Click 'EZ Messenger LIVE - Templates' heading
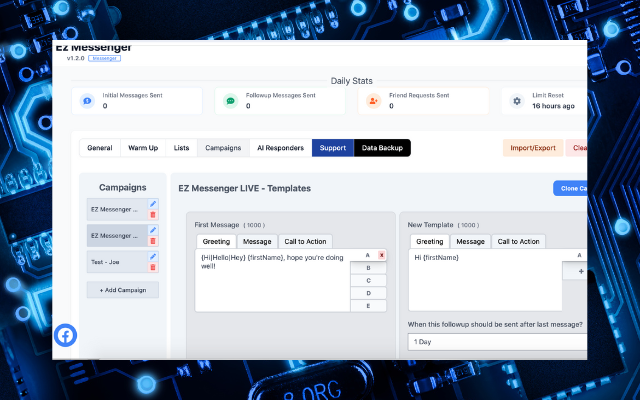This screenshot has height=400, width=640. [x=244, y=189]
